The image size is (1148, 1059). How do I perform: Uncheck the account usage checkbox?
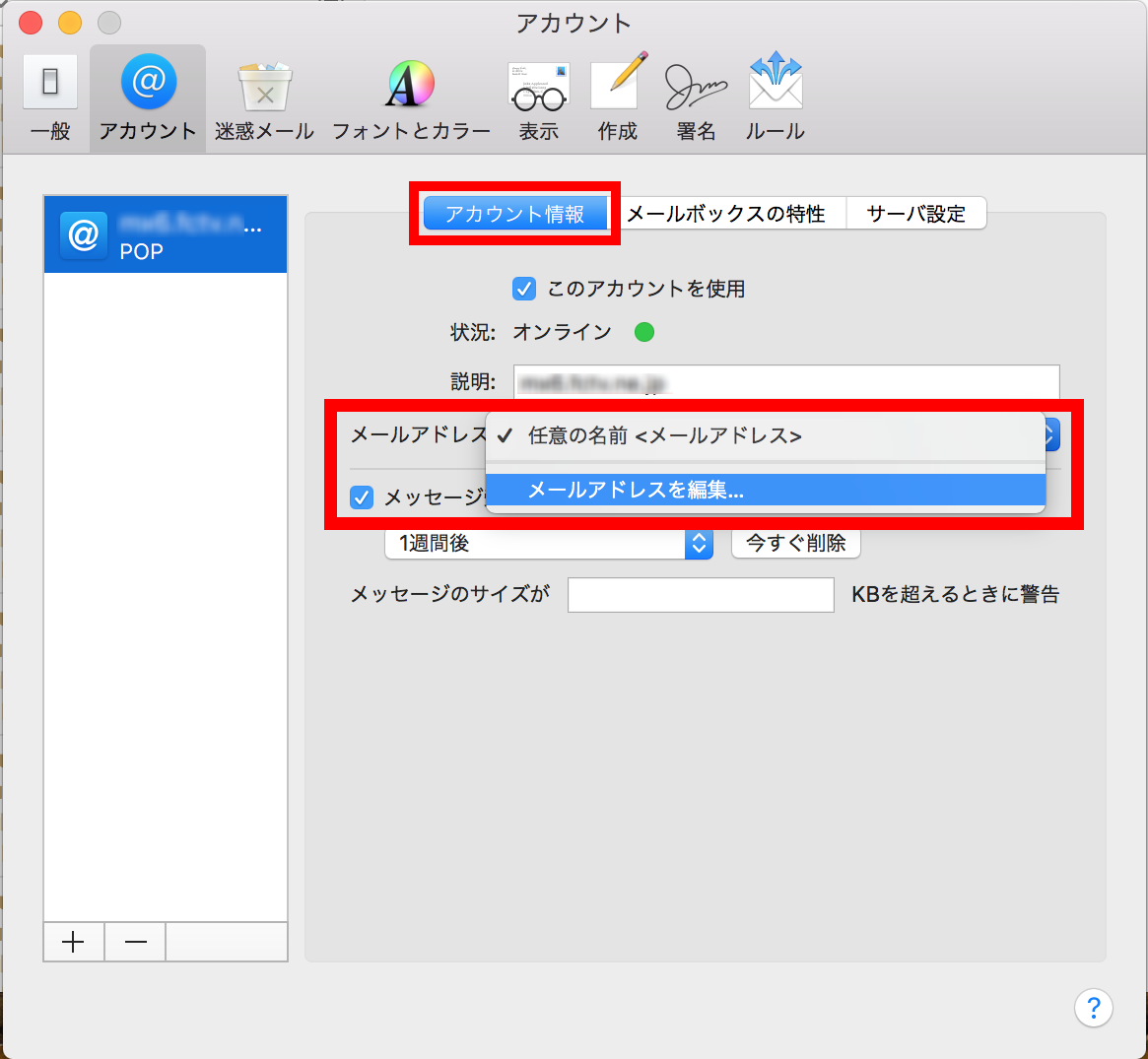pos(523,289)
